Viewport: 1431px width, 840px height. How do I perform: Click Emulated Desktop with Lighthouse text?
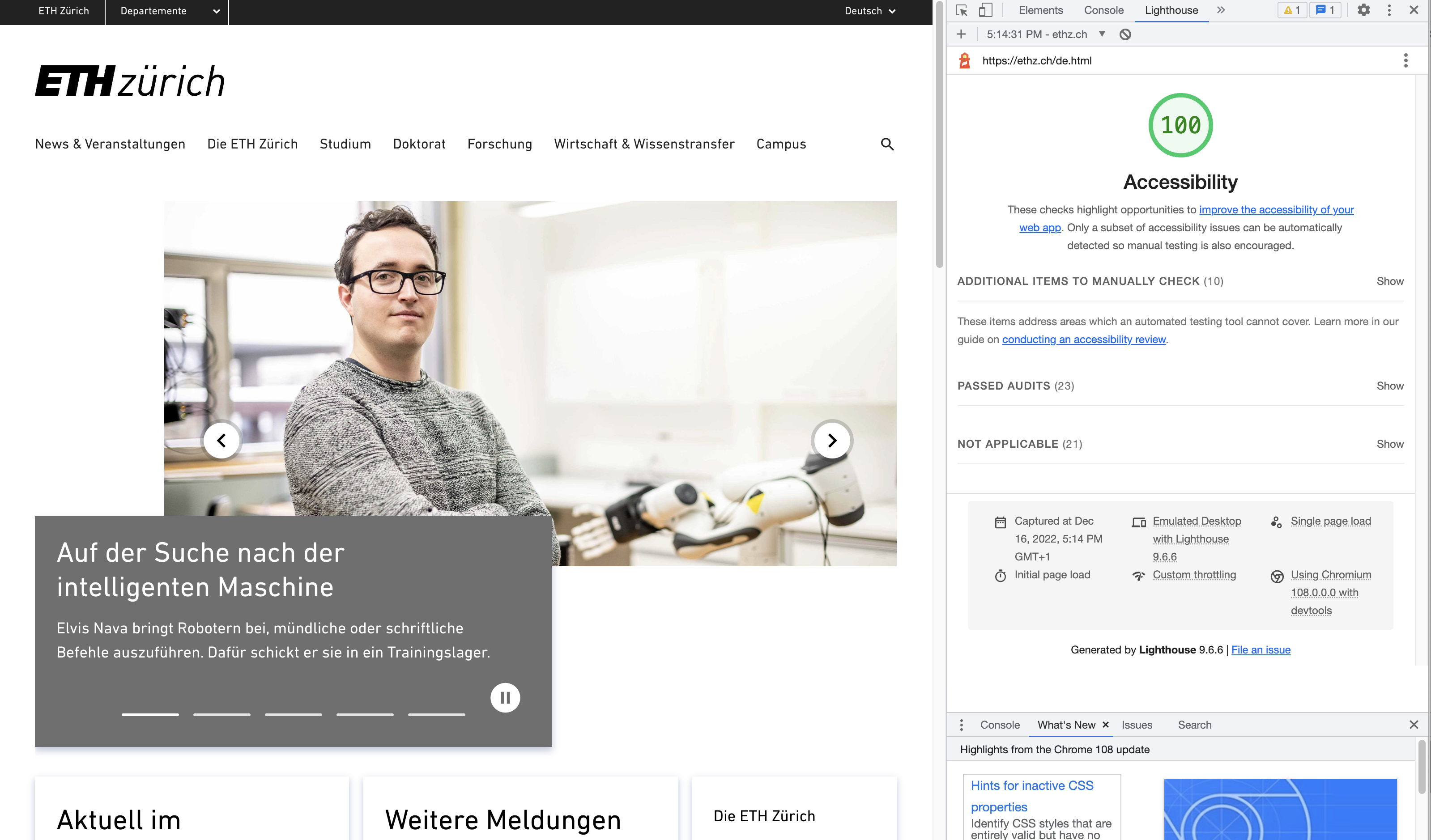[1197, 539]
